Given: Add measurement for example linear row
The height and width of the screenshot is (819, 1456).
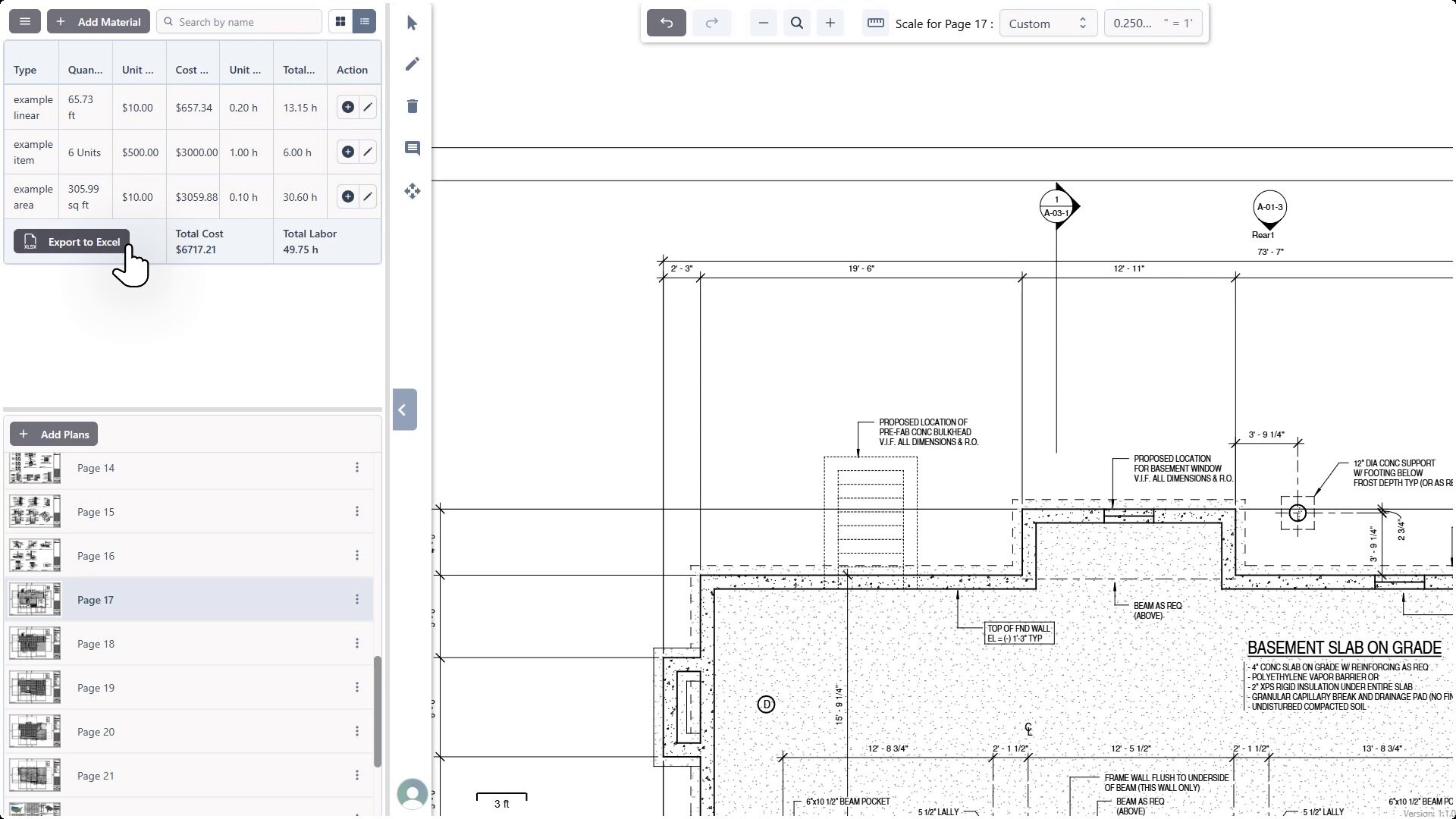Looking at the screenshot, I should pos(347,107).
